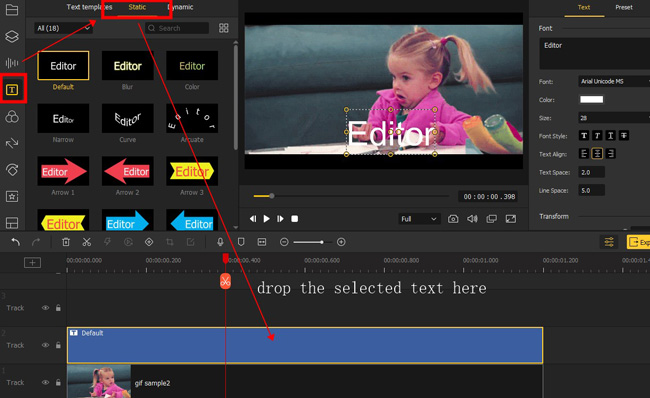Click the fit timeline toolbar icon

(x=262, y=242)
